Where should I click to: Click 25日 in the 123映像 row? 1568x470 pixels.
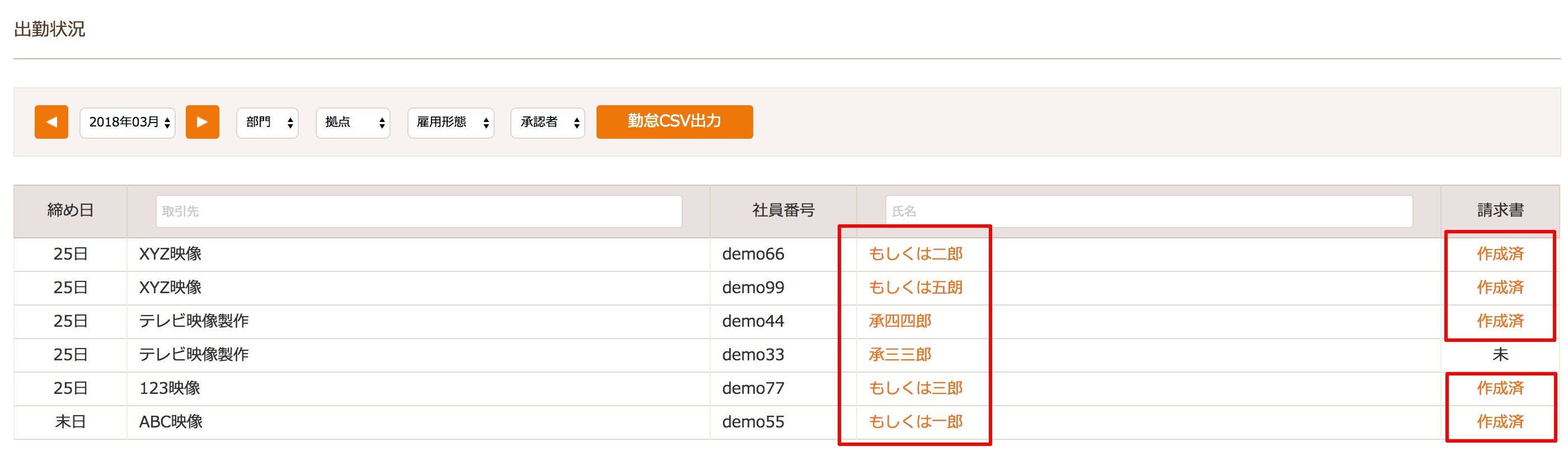point(71,388)
